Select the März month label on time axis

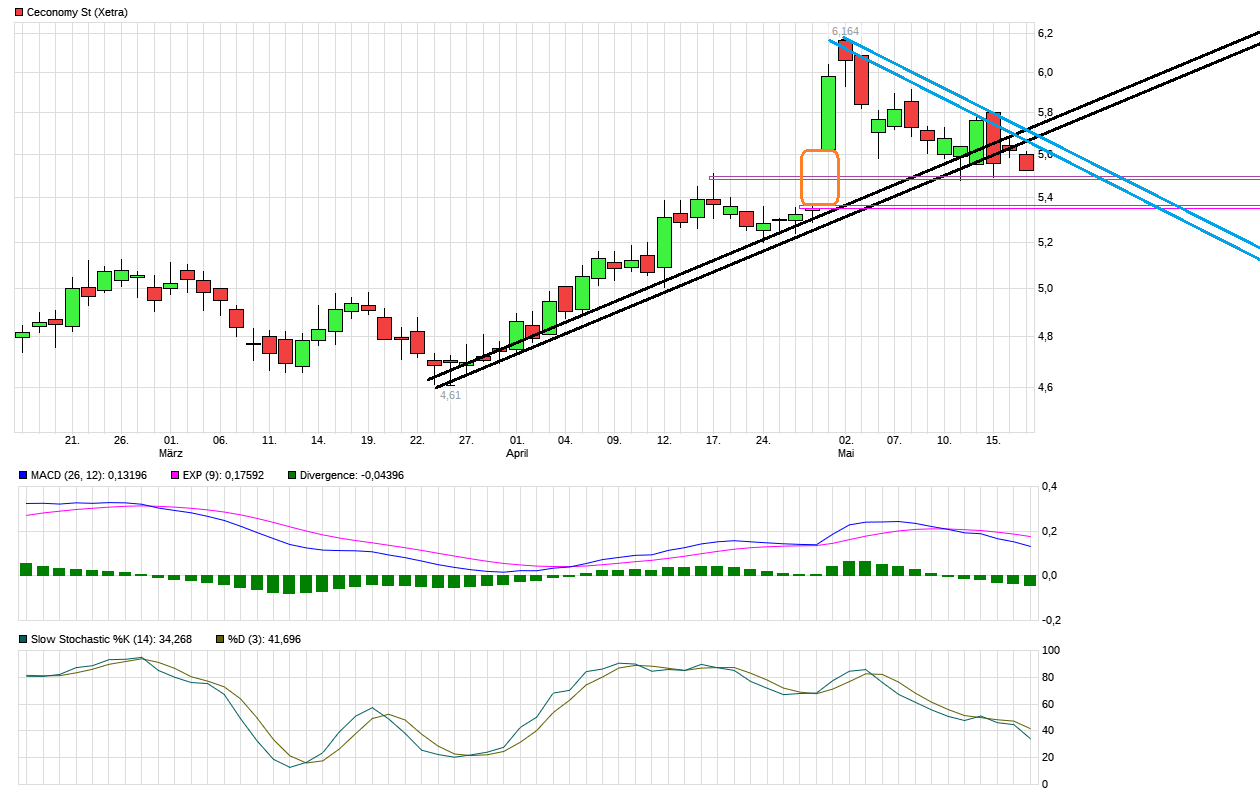pos(171,453)
